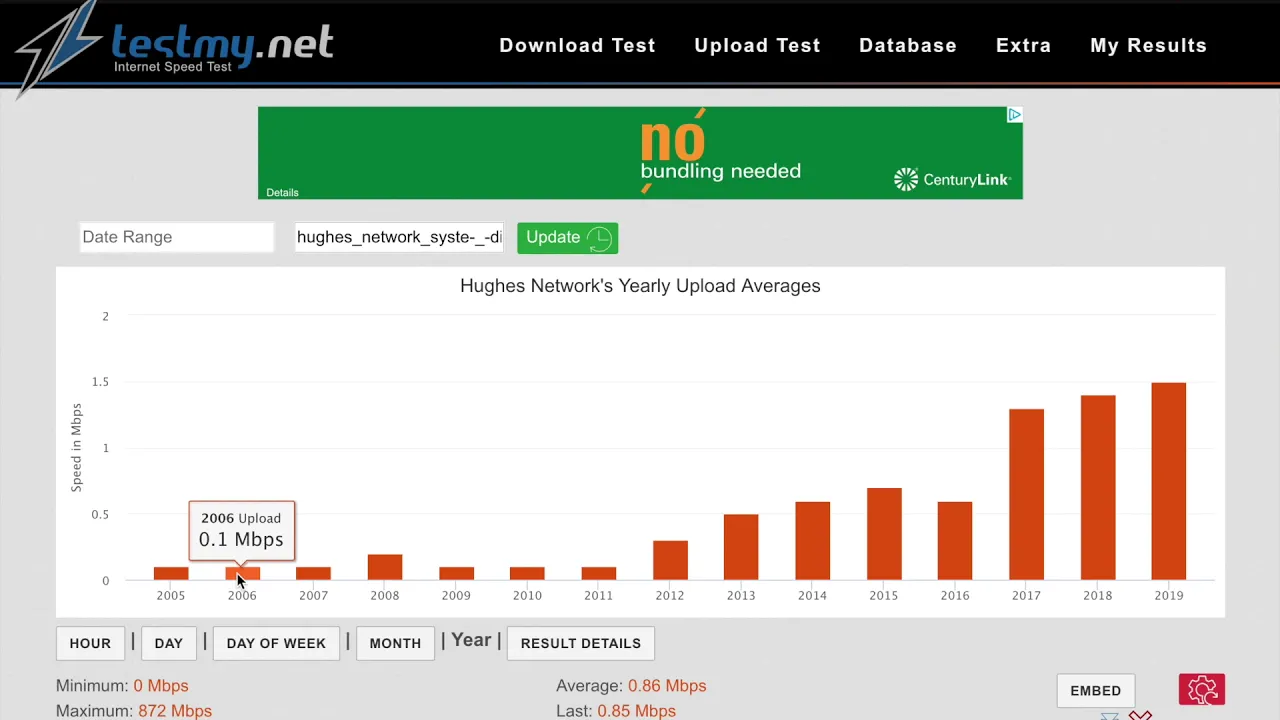Viewport: 1280px width, 720px height.
Task: Select the Year view label
Action: click(x=471, y=640)
